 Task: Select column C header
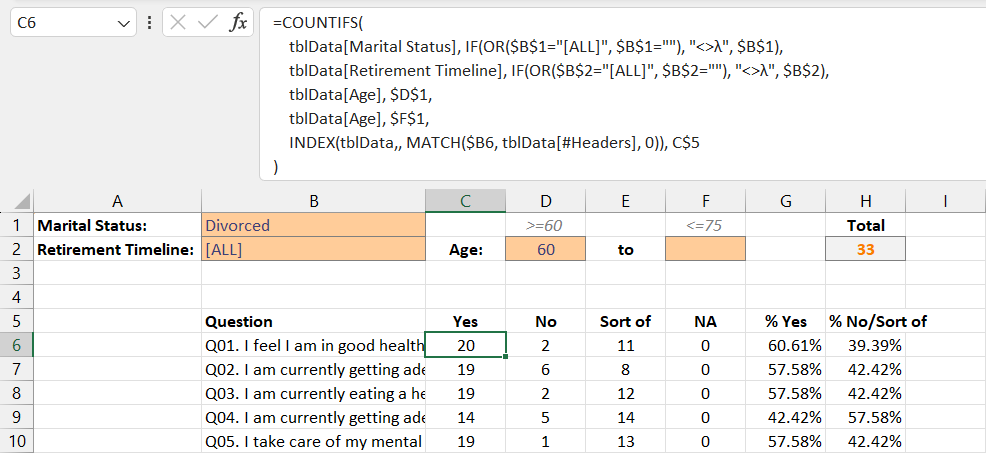tap(465, 201)
